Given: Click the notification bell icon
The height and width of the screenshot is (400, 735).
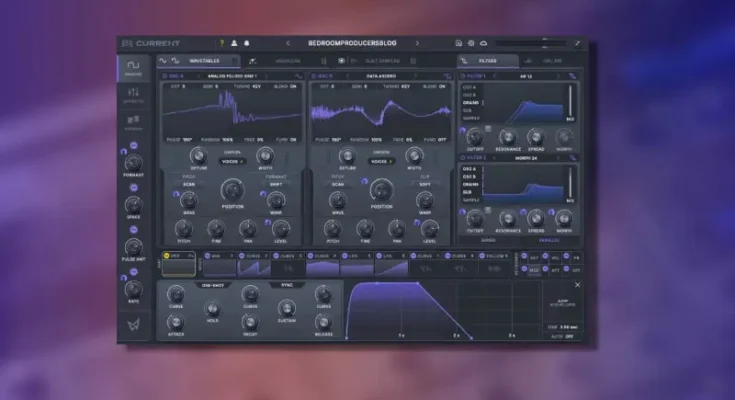Looking at the screenshot, I should 246,43.
